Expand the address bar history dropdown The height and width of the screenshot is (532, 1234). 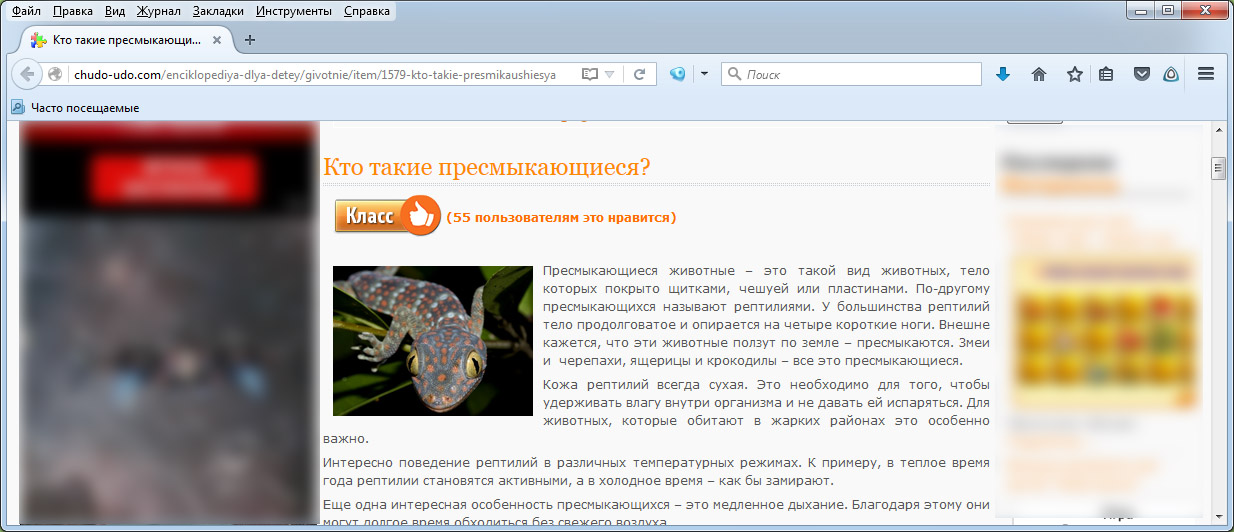(610, 74)
